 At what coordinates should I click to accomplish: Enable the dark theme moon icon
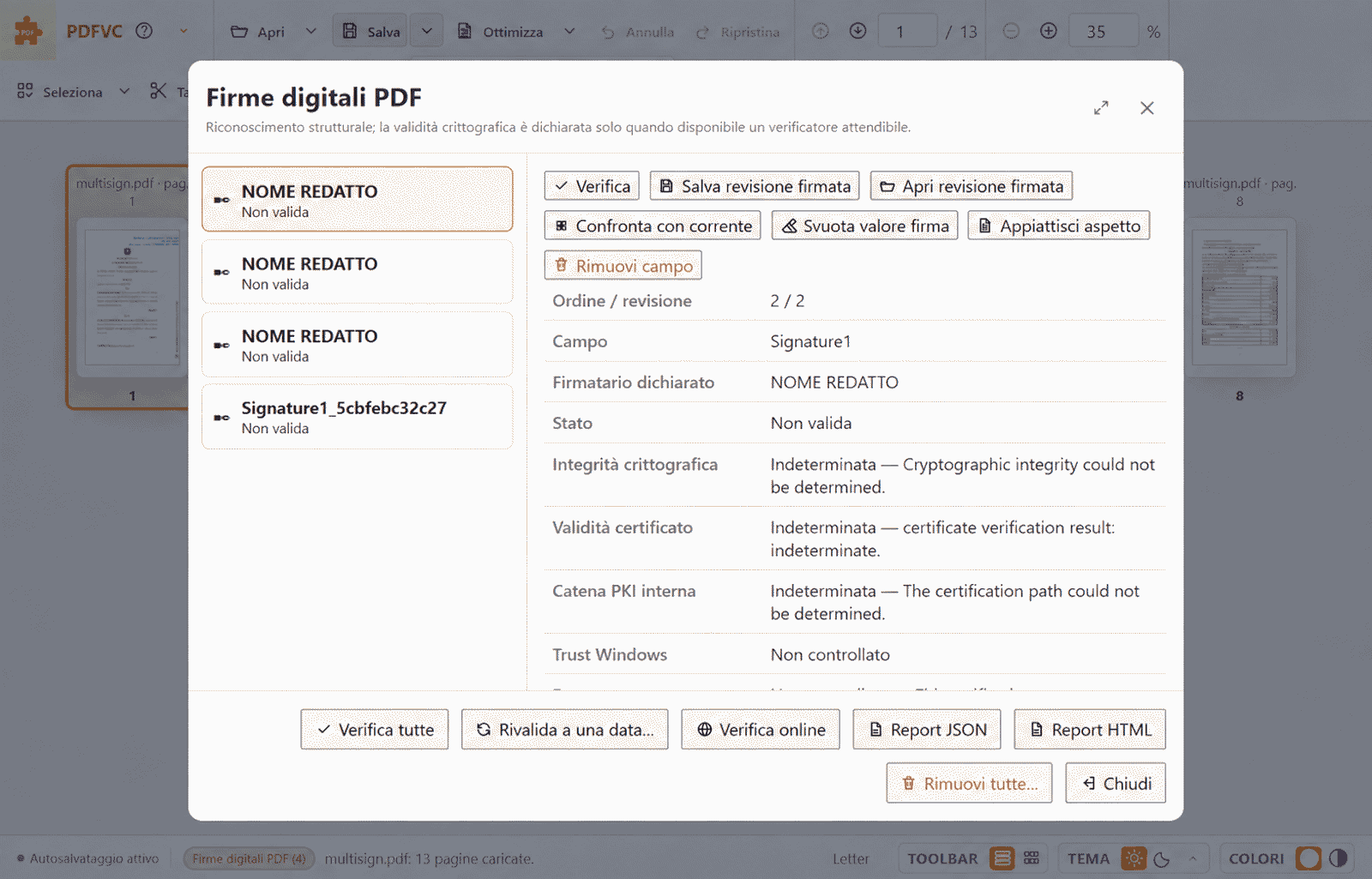tap(1163, 858)
